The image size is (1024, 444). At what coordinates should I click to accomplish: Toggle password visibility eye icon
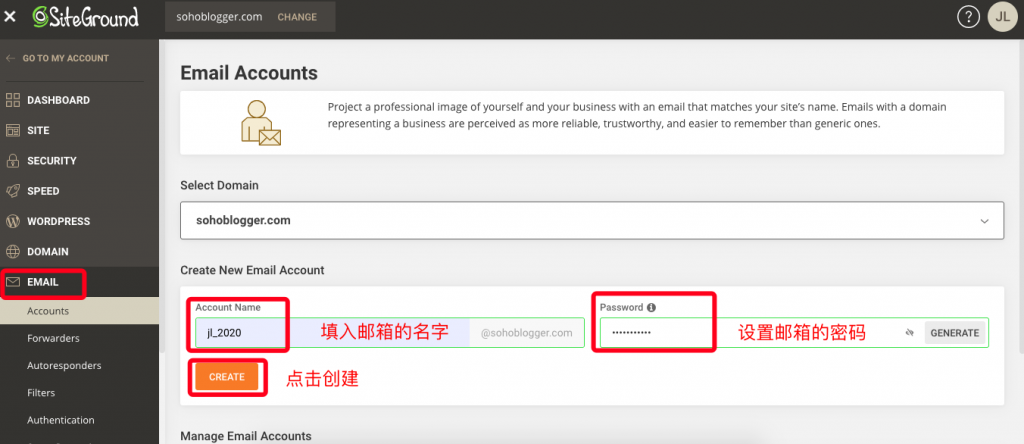(909, 333)
